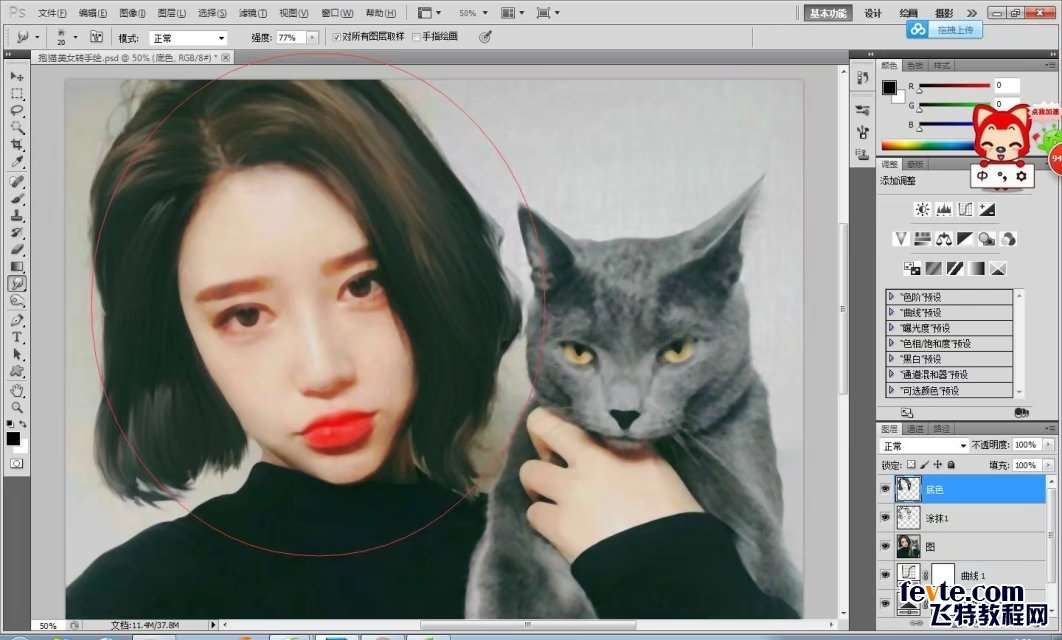Screen dimensions: 1062x640
Task: Show more workspaces chevron
Action: (972, 13)
